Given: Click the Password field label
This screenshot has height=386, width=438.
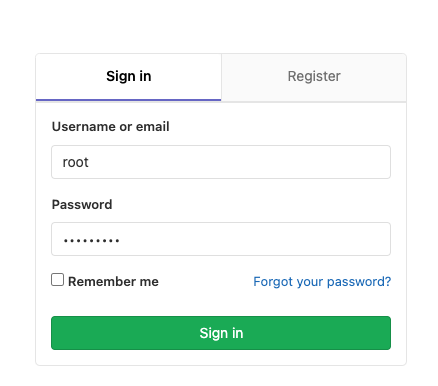Looking at the screenshot, I should pyautogui.click(x=82, y=205).
